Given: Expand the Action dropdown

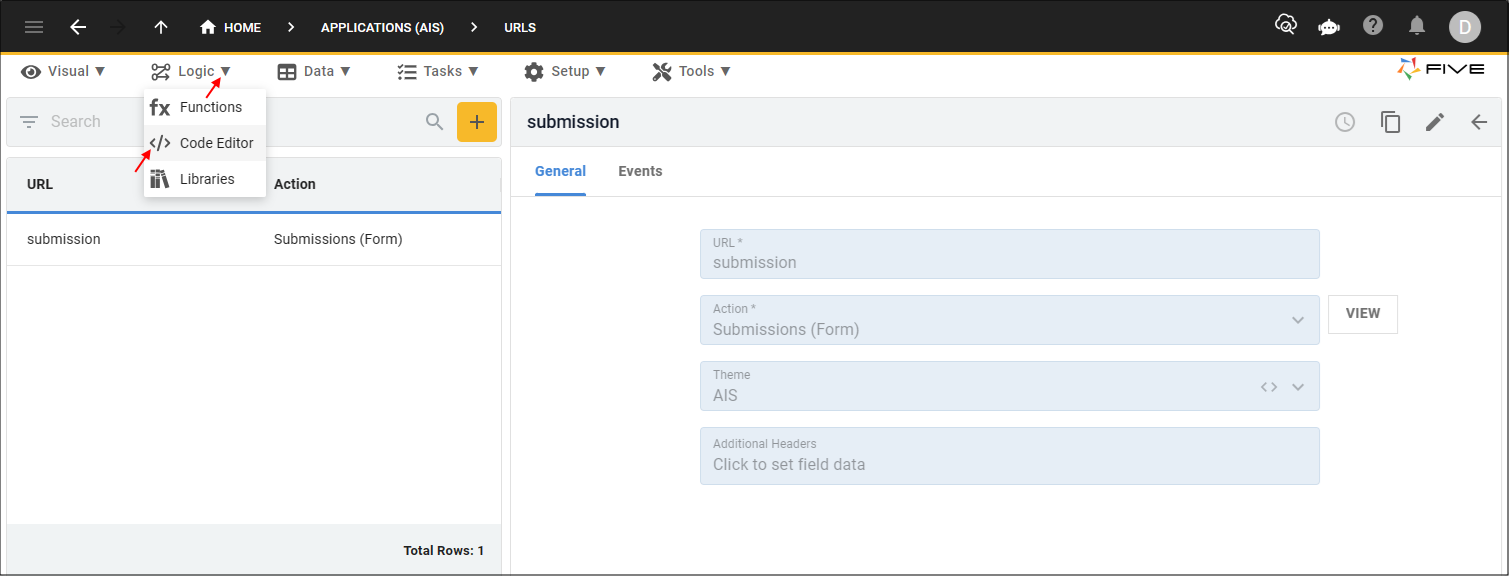Looking at the screenshot, I should 1299,321.
